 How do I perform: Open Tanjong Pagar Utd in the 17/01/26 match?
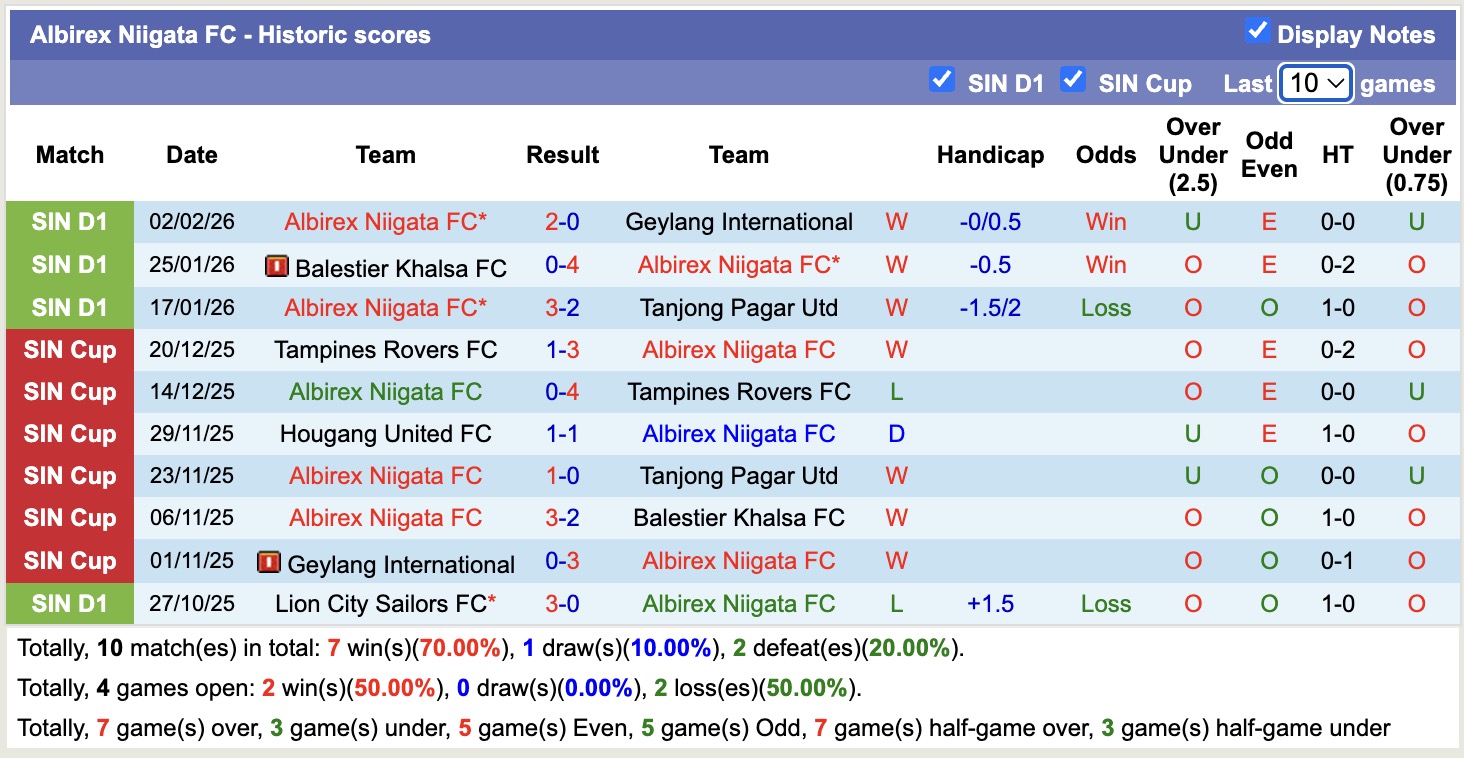739,308
